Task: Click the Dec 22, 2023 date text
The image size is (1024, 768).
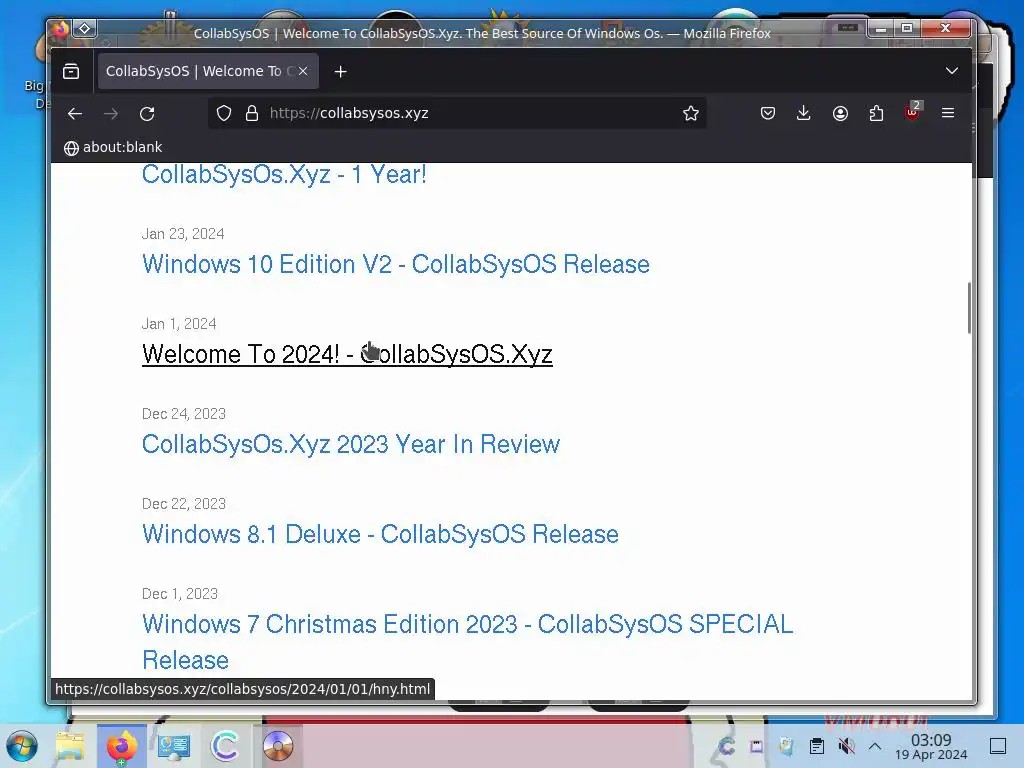Action: pos(184,504)
